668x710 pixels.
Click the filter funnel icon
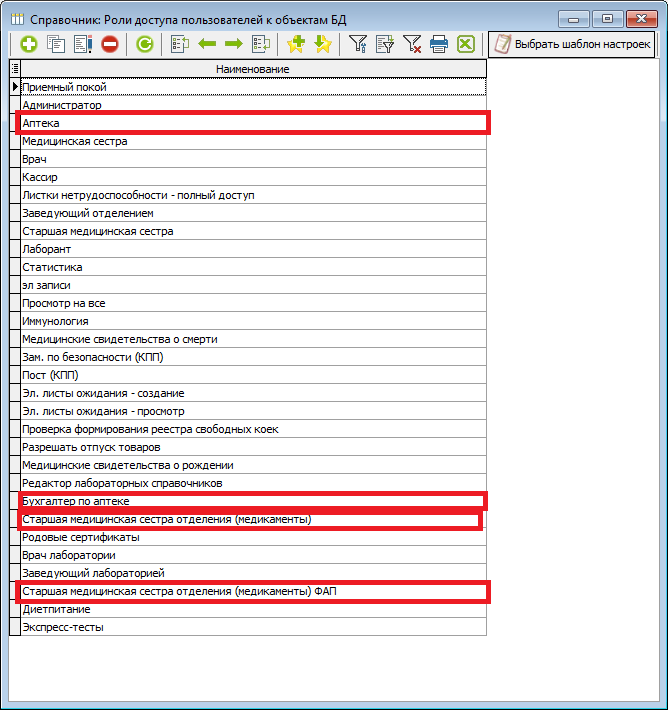(357, 44)
